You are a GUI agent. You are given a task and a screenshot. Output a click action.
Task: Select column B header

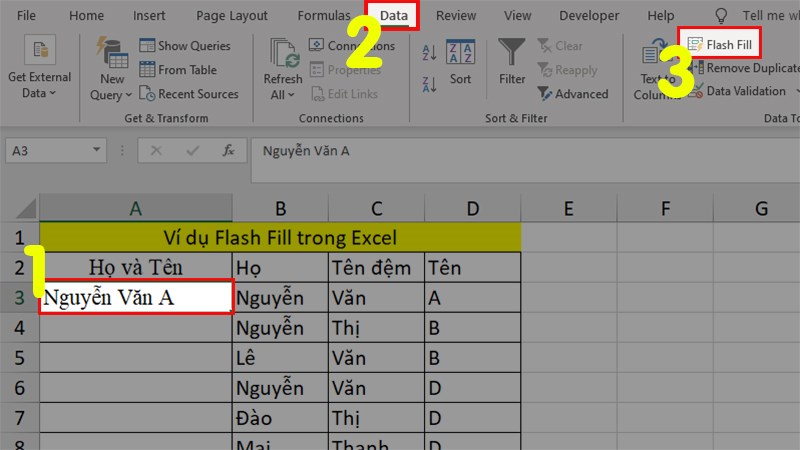(280, 208)
